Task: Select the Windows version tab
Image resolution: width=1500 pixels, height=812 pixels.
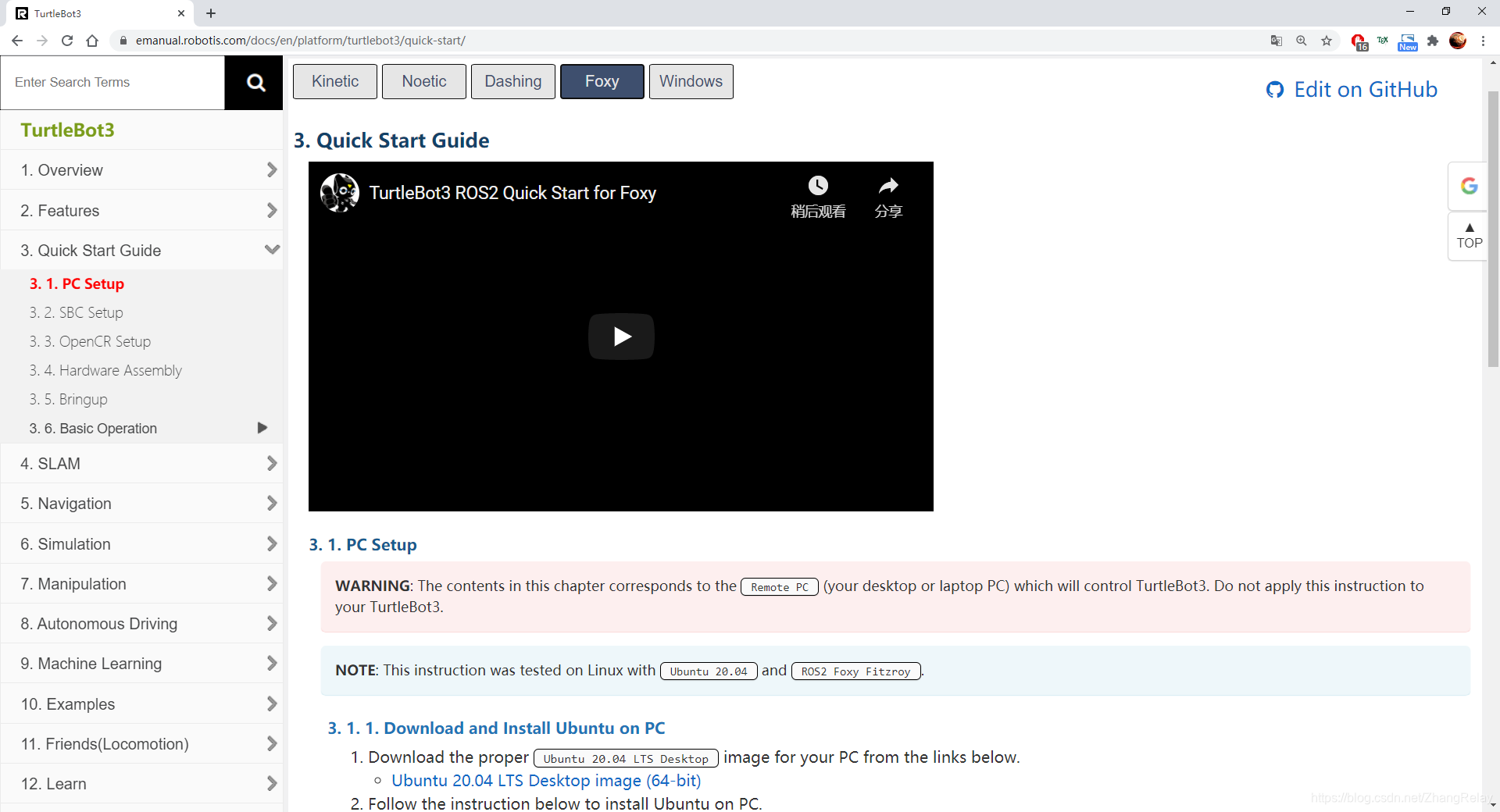Action: pos(691,81)
